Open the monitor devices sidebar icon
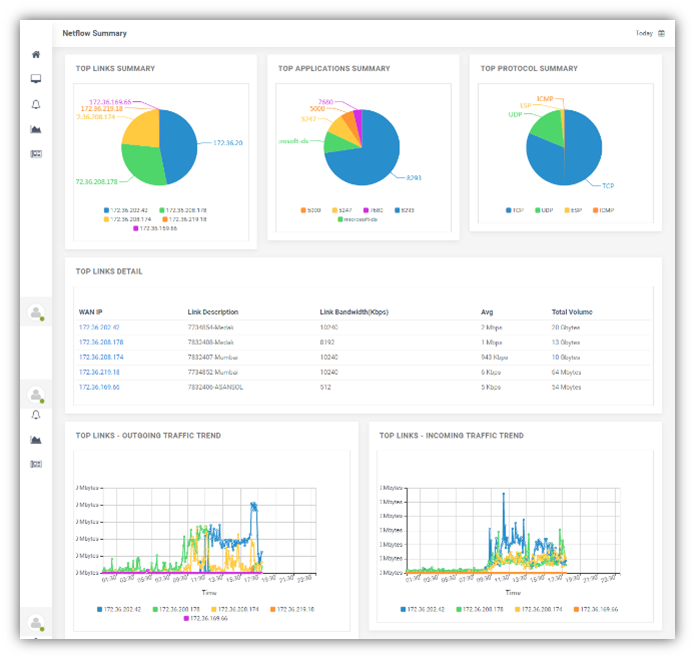The width and height of the screenshot is (695, 659). 36,79
